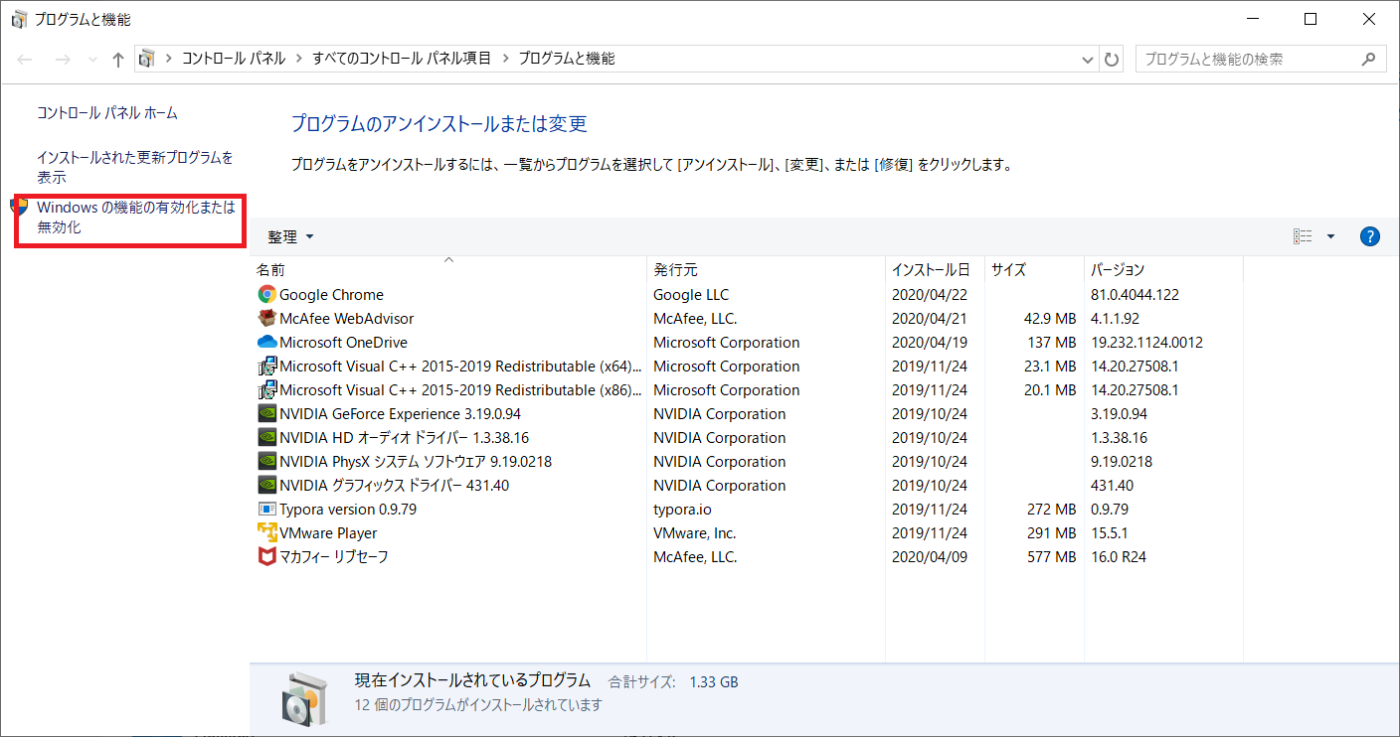Image resolution: width=1400 pixels, height=737 pixels.
Task: Select the Typora version 0.9.79 icon
Action: click(267, 509)
